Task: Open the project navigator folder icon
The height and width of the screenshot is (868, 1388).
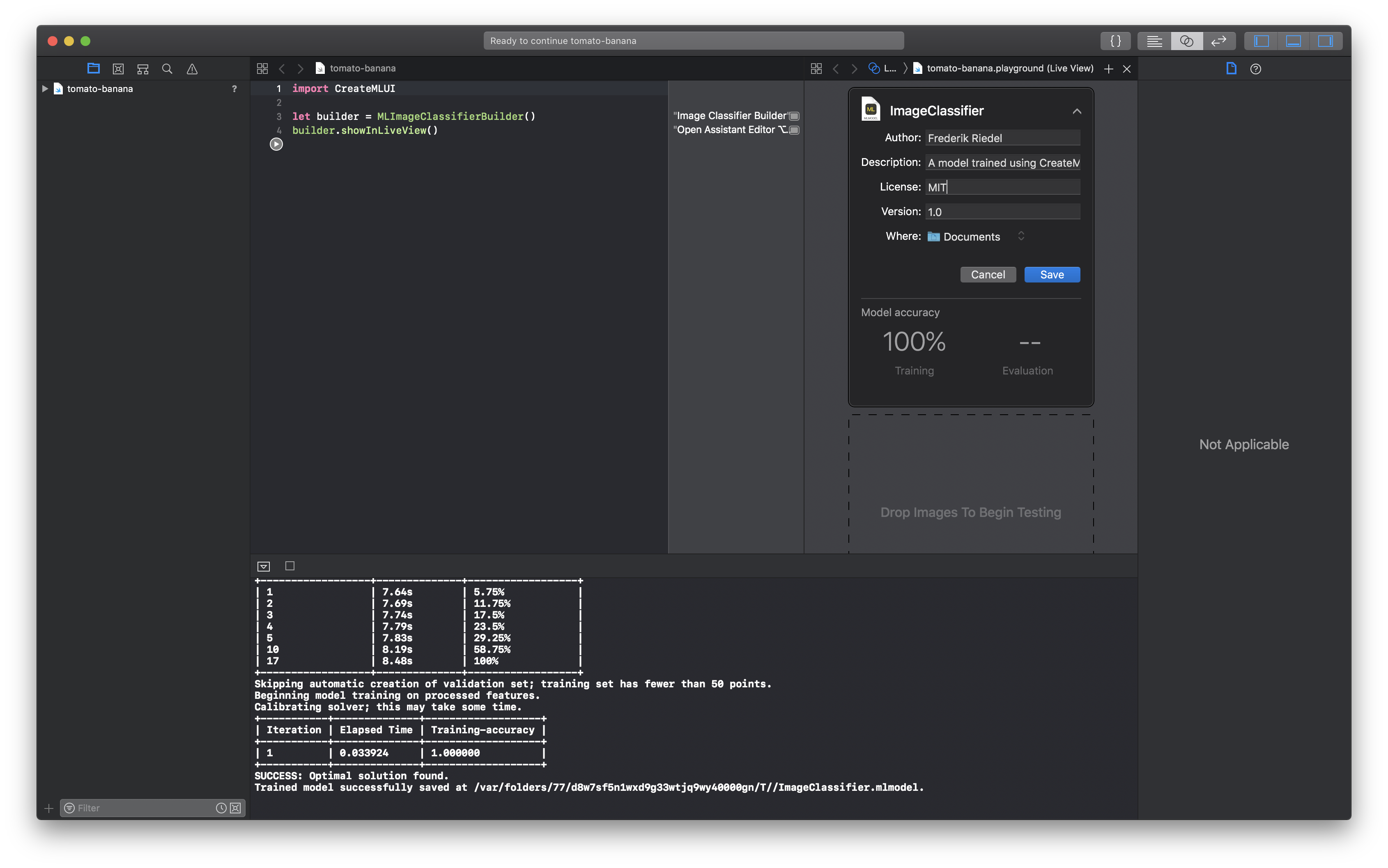Action: [94, 68]
